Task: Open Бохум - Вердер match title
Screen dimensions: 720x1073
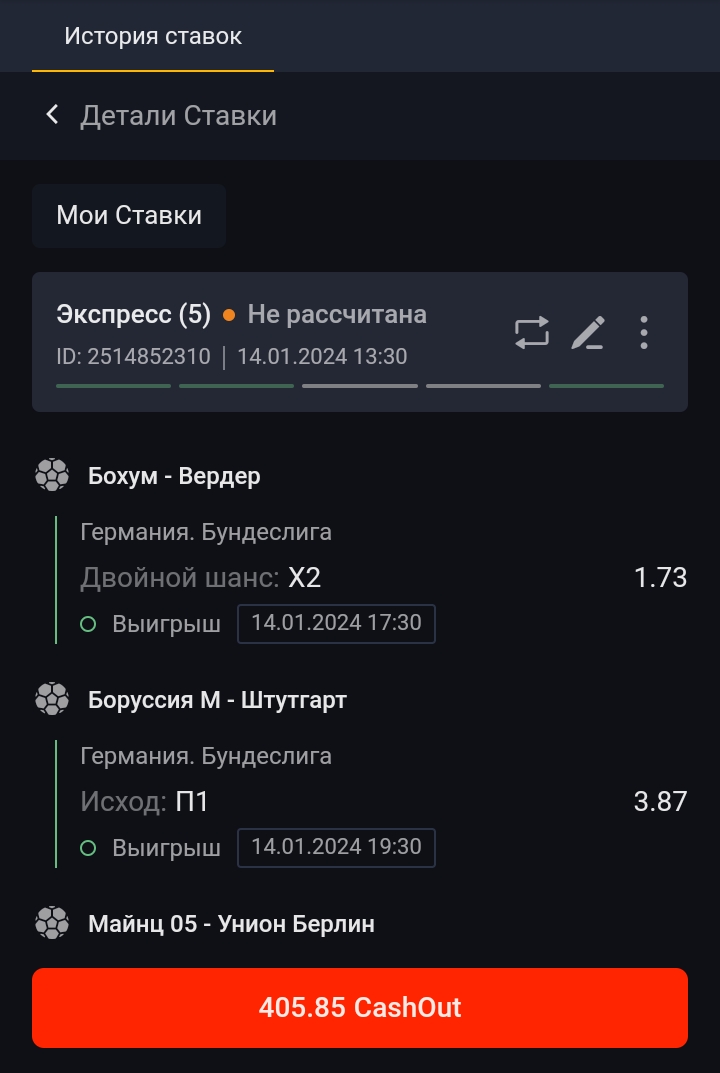Action: (x=174, y=476)
